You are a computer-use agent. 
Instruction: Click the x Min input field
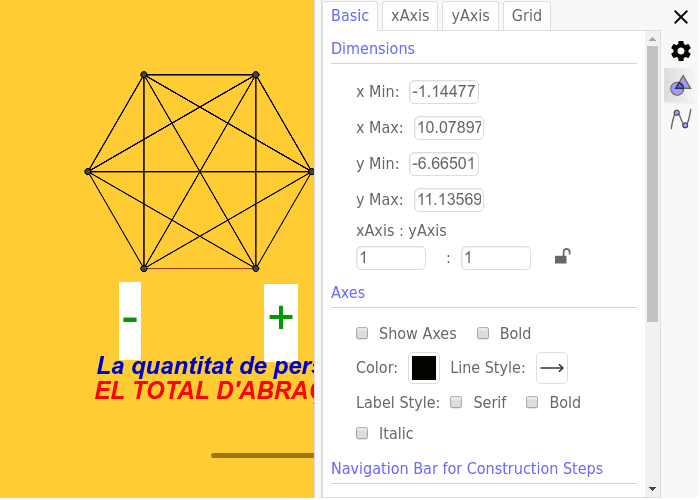[444, 92]
